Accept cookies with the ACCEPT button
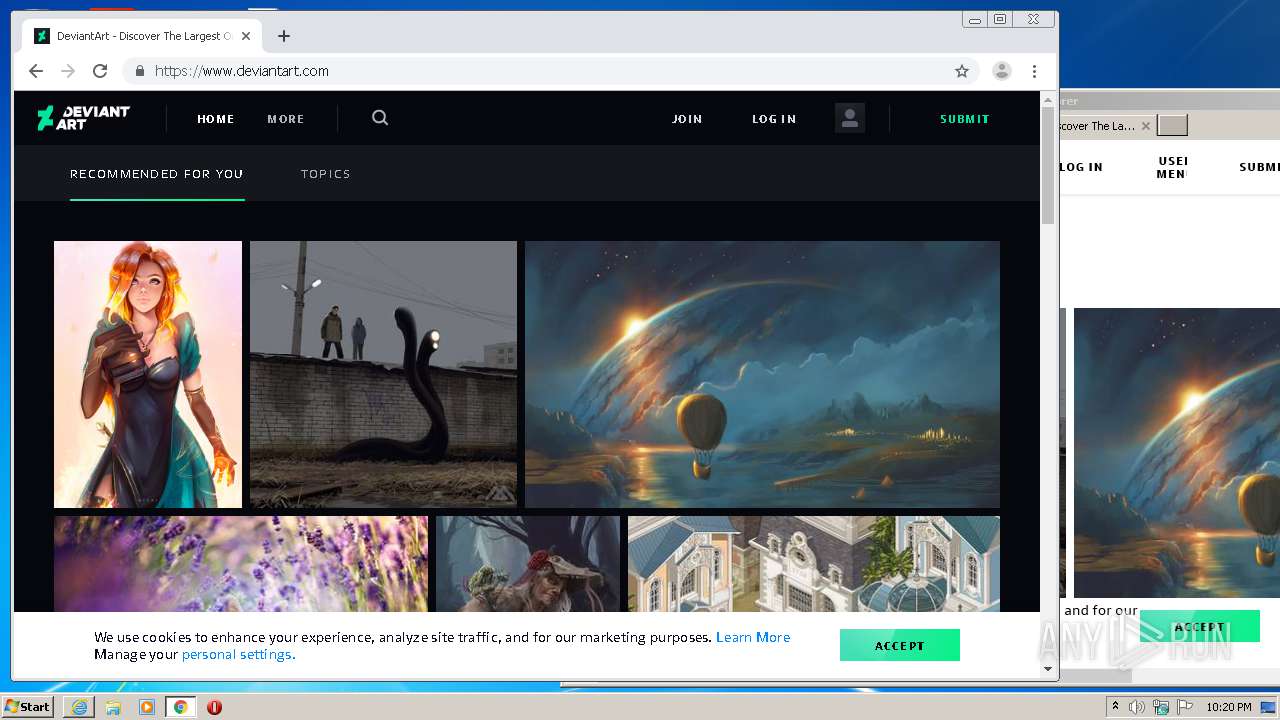1280x720 pixels. 900,645
